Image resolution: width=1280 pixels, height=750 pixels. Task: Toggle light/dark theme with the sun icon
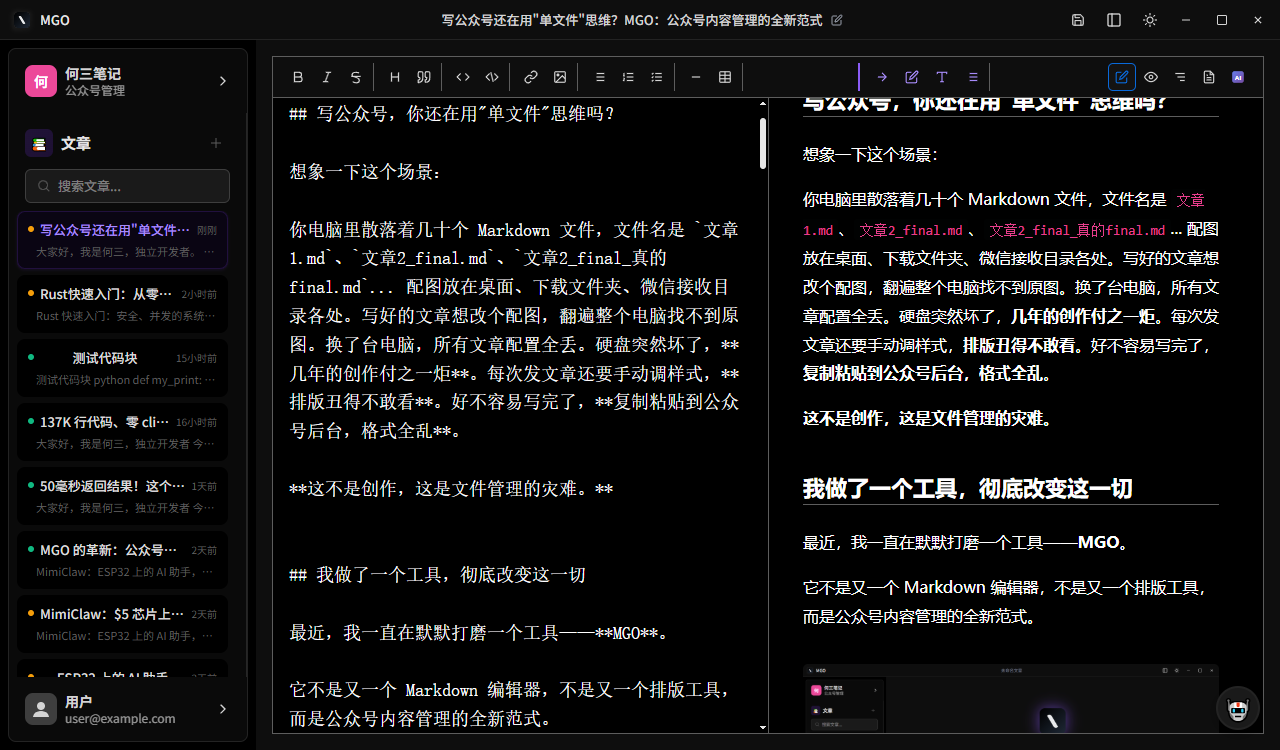click(x=1149, y=20)
